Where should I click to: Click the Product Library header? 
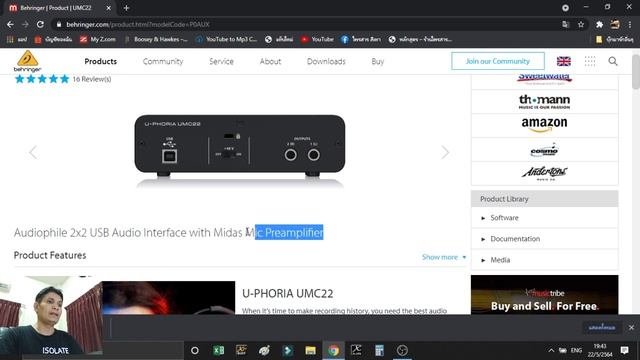click(x=544, y=199)
